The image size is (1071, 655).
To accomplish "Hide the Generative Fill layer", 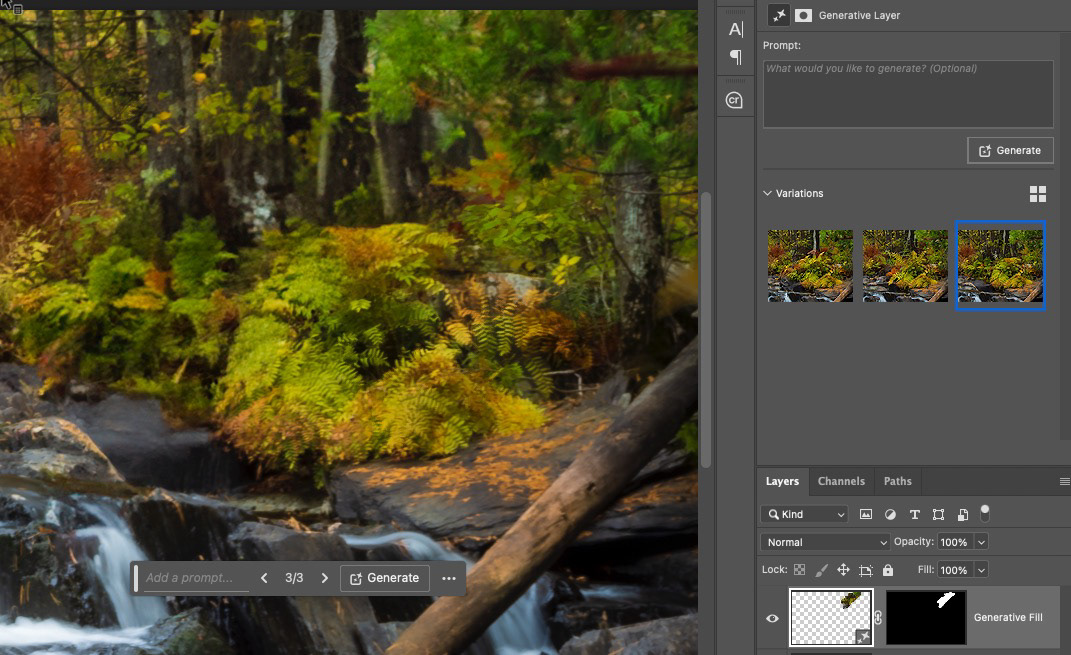I will point(773,618).
